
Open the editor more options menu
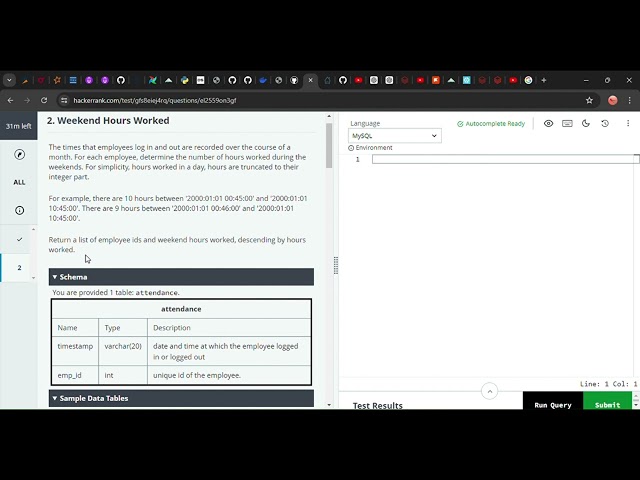click(x=628, y=123)
